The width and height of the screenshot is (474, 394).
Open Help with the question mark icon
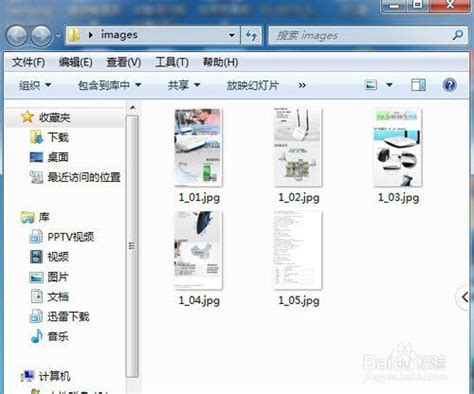pyautogui.click(x=449, y=85)
